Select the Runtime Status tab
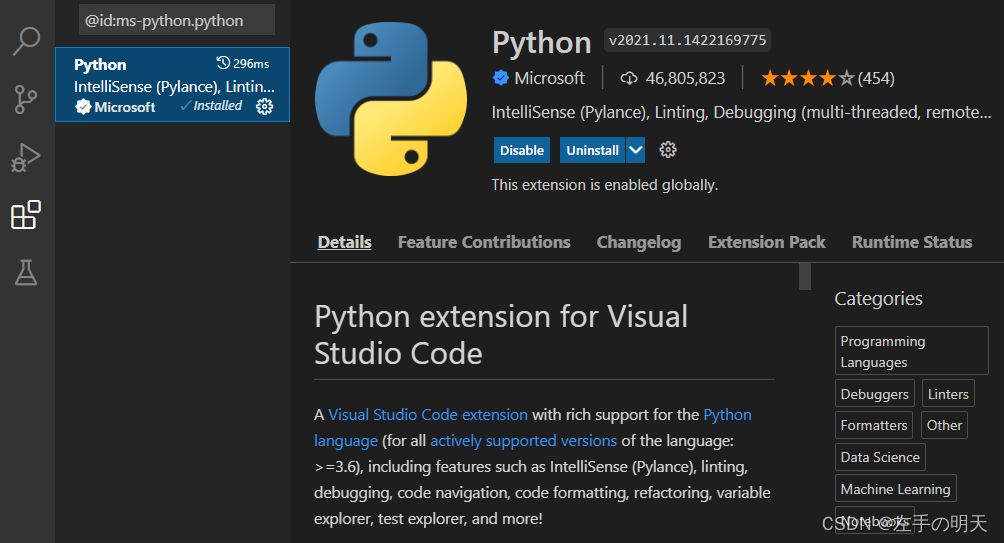Image resolution: width=1004 pixels, height=543 pixels. [x=912, y=242]
